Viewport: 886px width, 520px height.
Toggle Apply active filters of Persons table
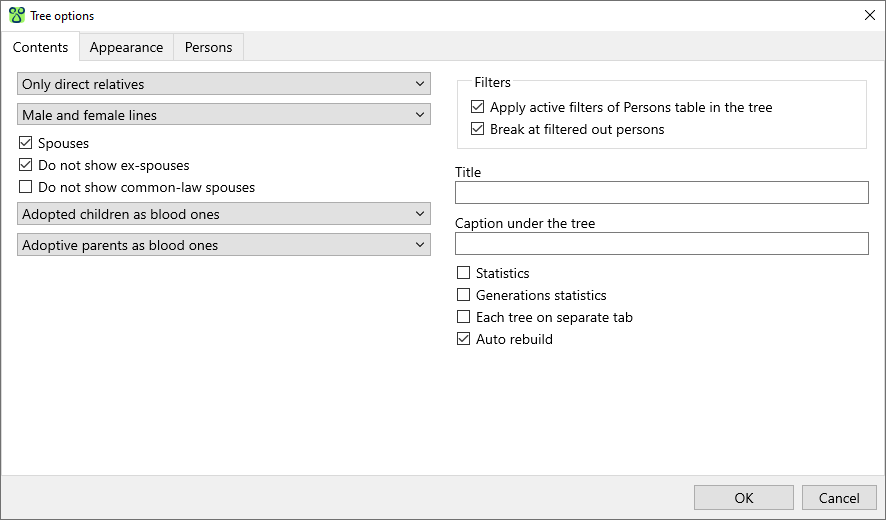coord(477,107)
